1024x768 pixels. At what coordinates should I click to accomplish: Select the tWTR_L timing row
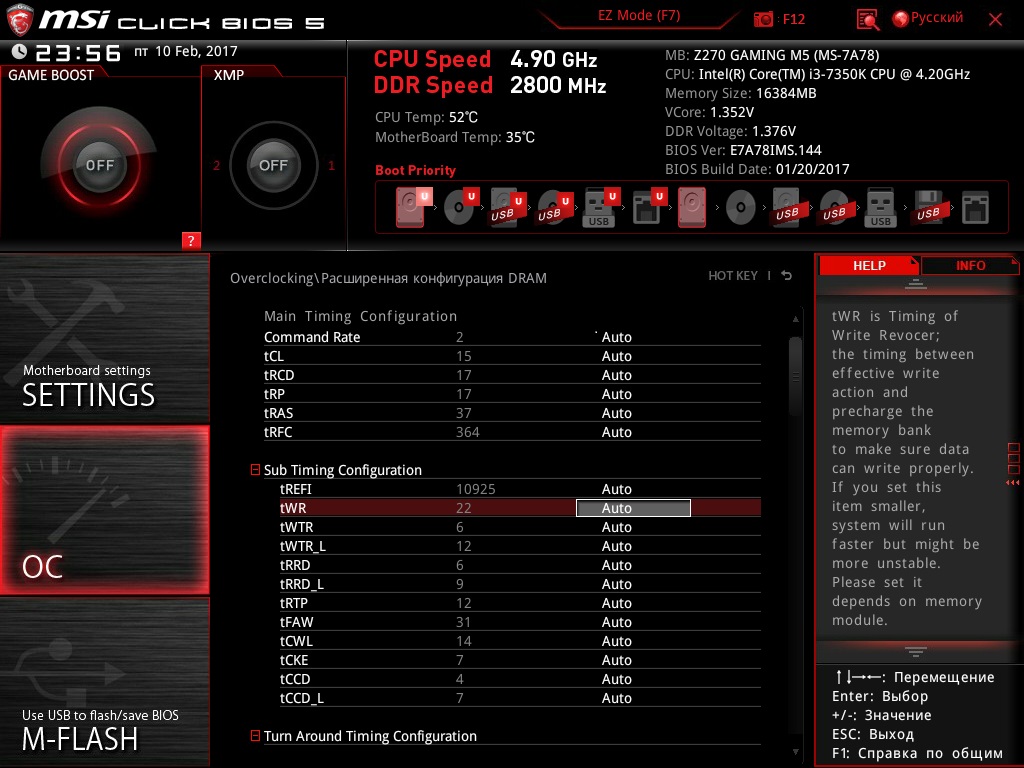coord(520,546)
